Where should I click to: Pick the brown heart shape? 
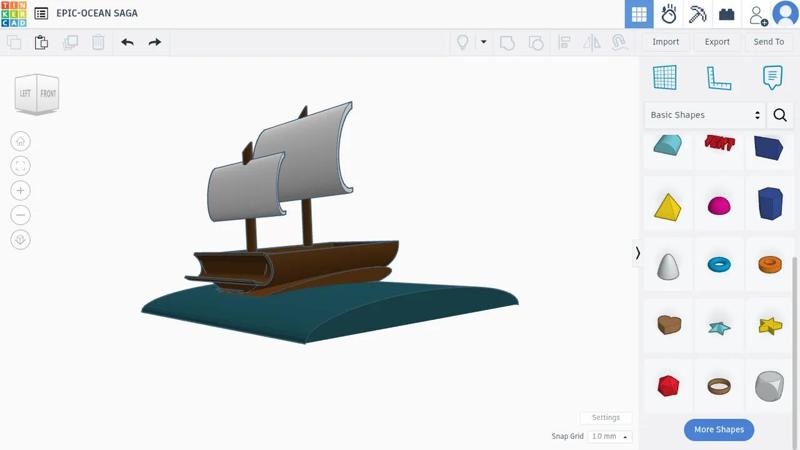[x=669, y=324]
